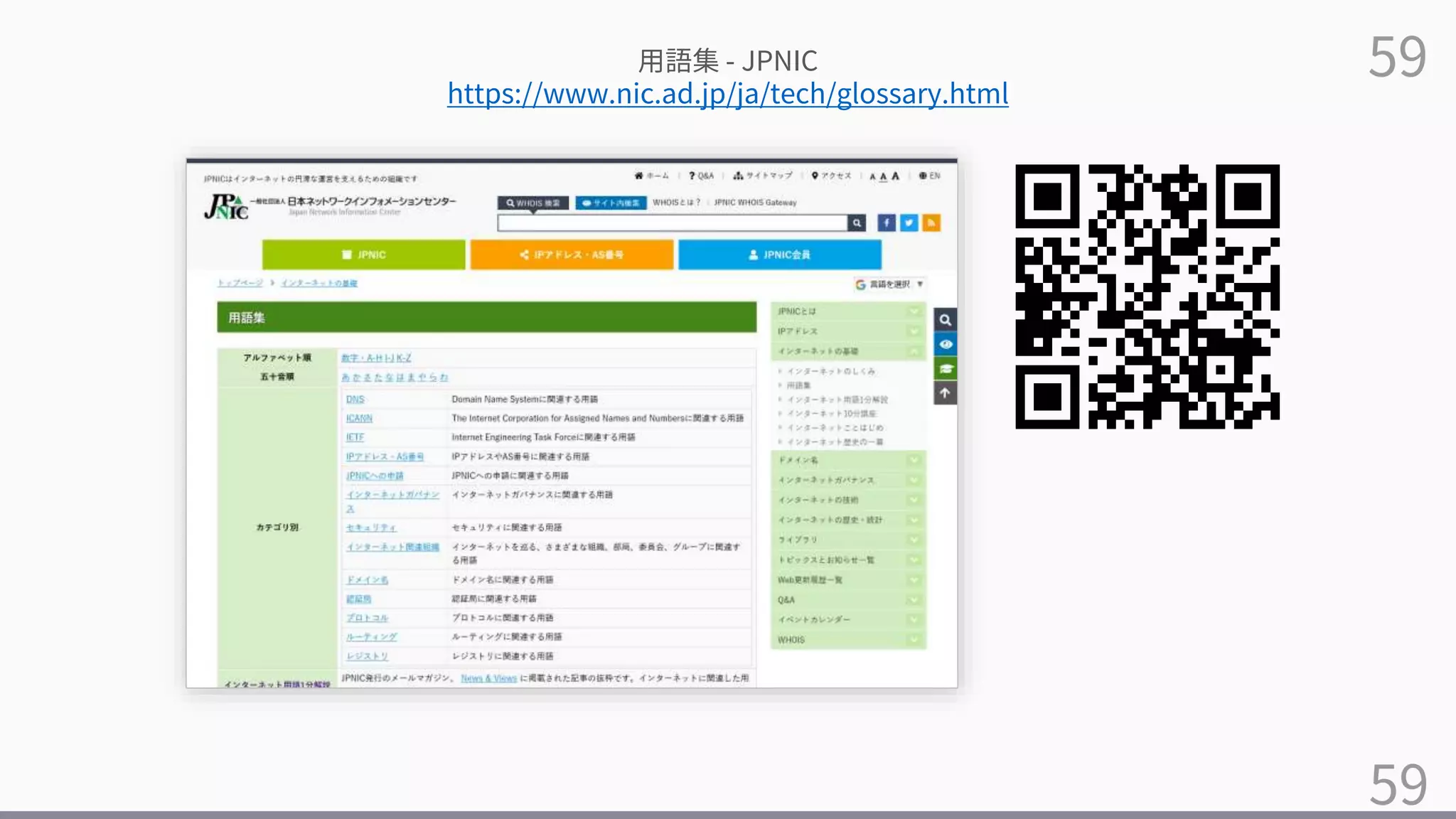Open the orange IPアドレス・AS番号 menu
The height and width of the screenshot is (819, 1456).
pyautogui.click(x=572, y=255)
